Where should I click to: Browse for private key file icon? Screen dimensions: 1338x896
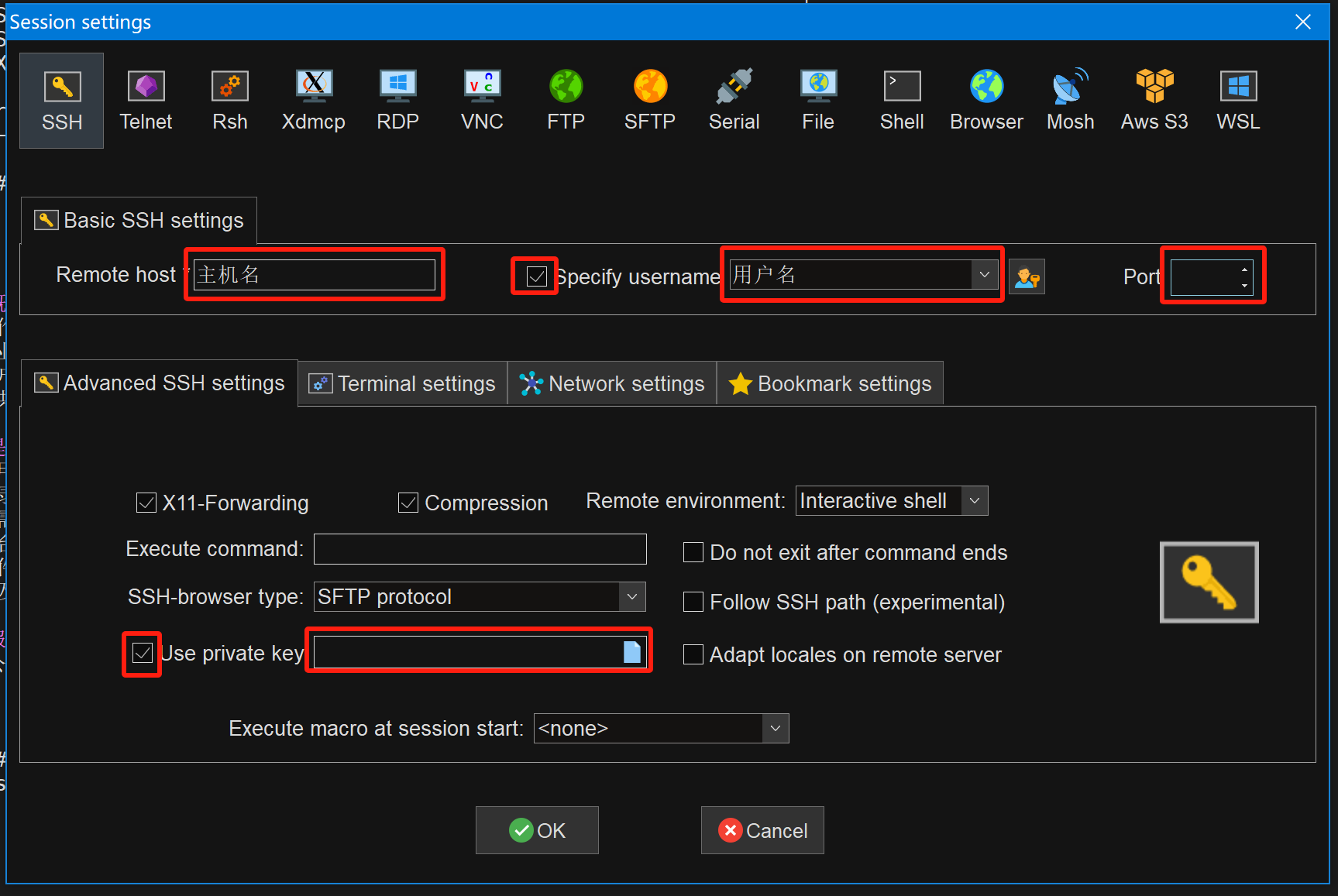(x=632, y=652)
